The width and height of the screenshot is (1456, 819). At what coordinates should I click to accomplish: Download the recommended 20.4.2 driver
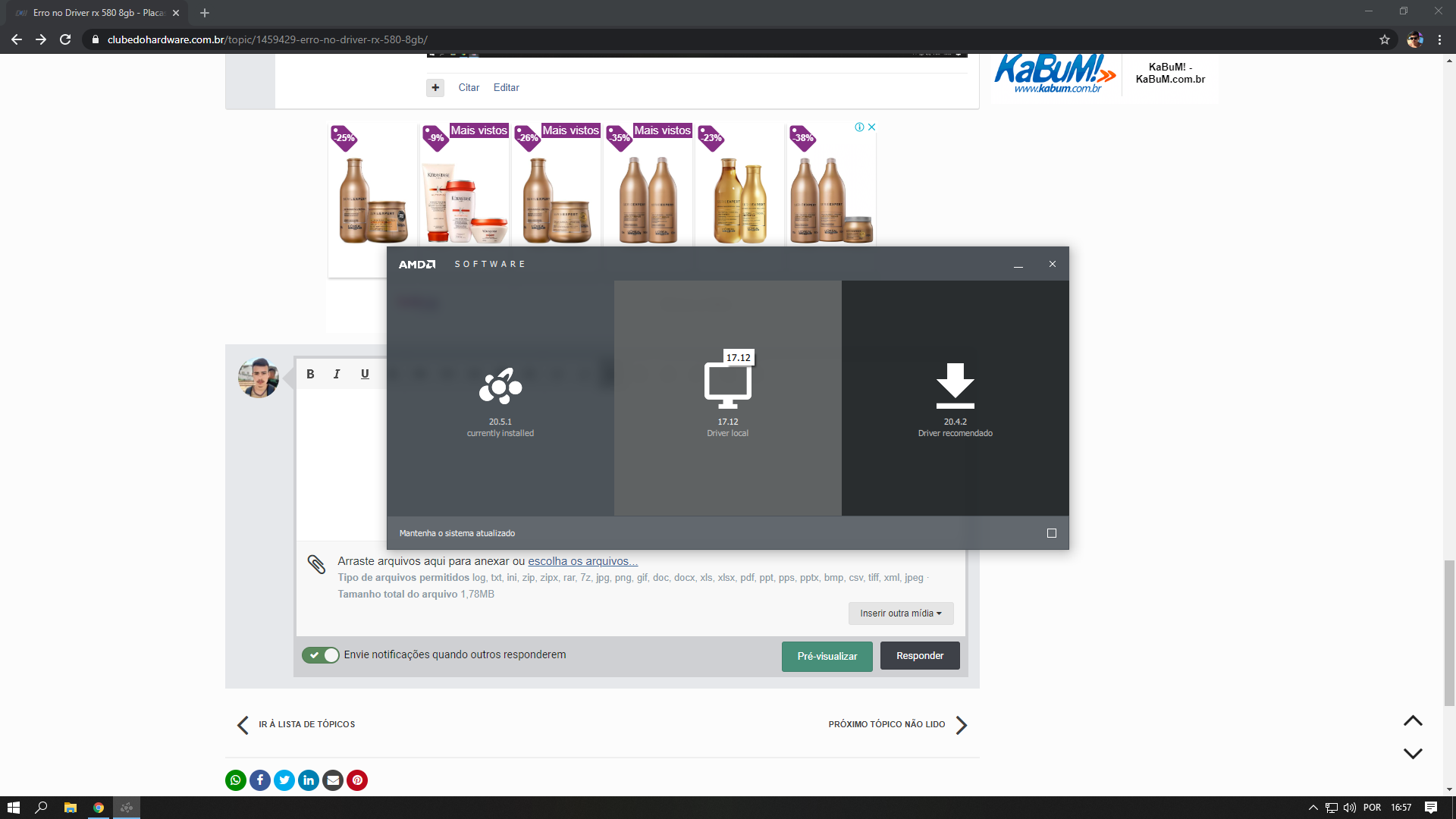click(955, 385)
